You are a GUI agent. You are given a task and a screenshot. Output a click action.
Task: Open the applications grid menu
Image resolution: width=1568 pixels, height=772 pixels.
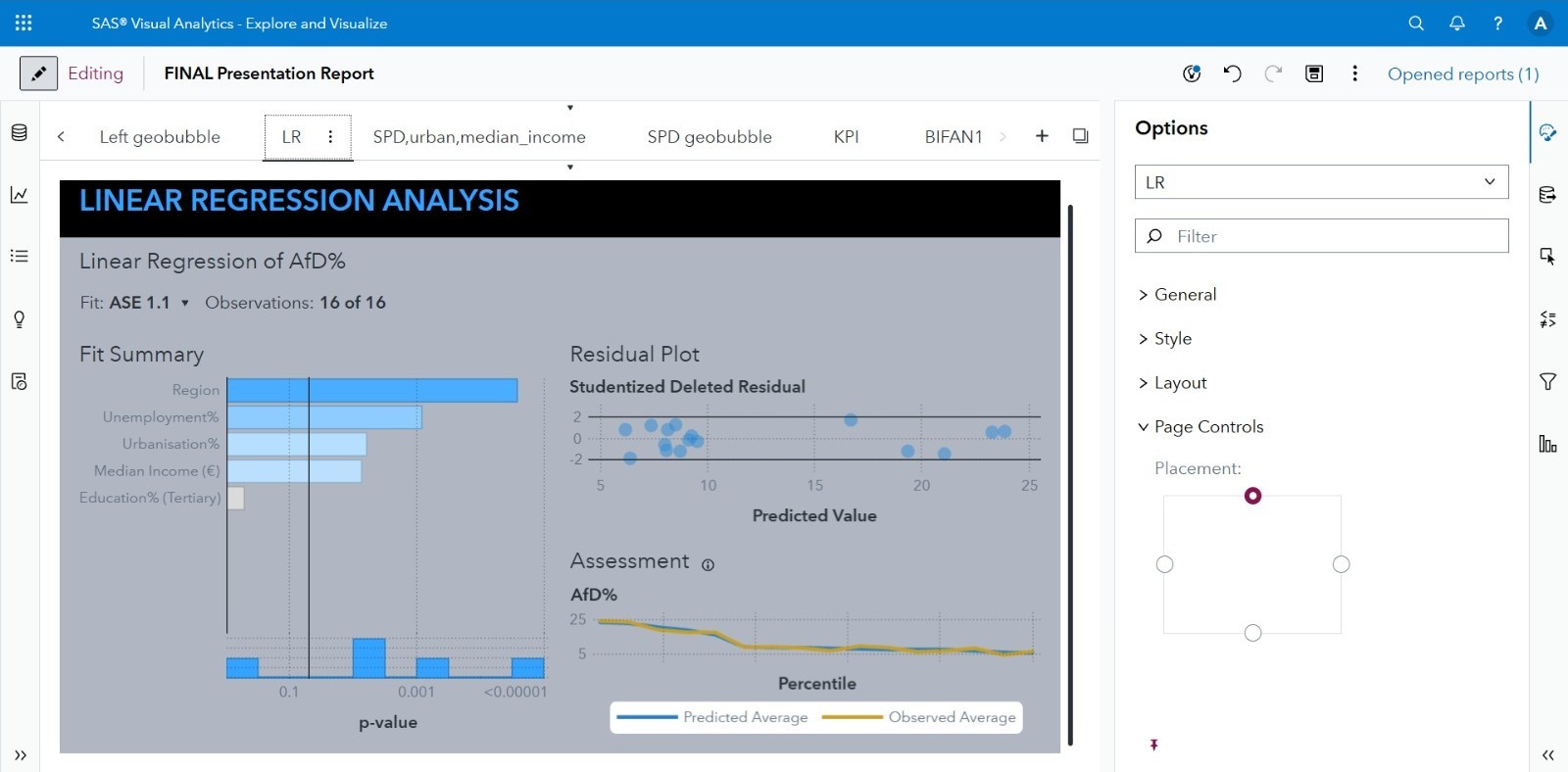point(24,23)
